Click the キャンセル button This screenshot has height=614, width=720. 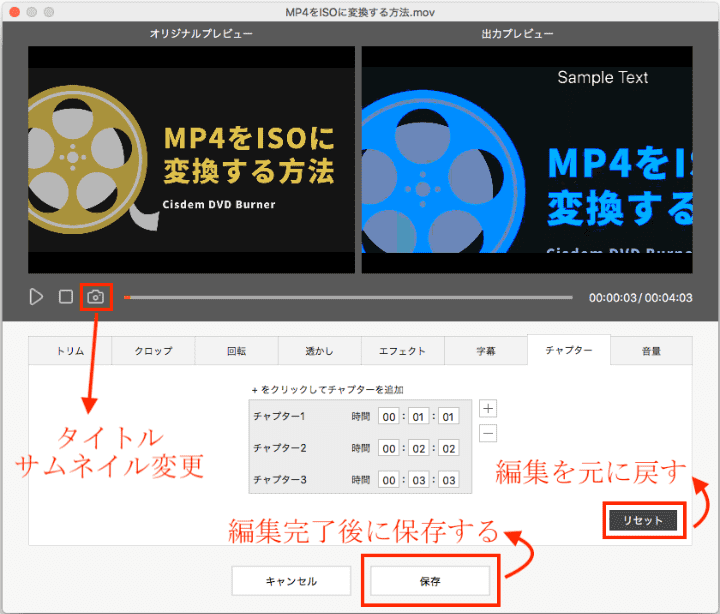(x=291, y=581)
